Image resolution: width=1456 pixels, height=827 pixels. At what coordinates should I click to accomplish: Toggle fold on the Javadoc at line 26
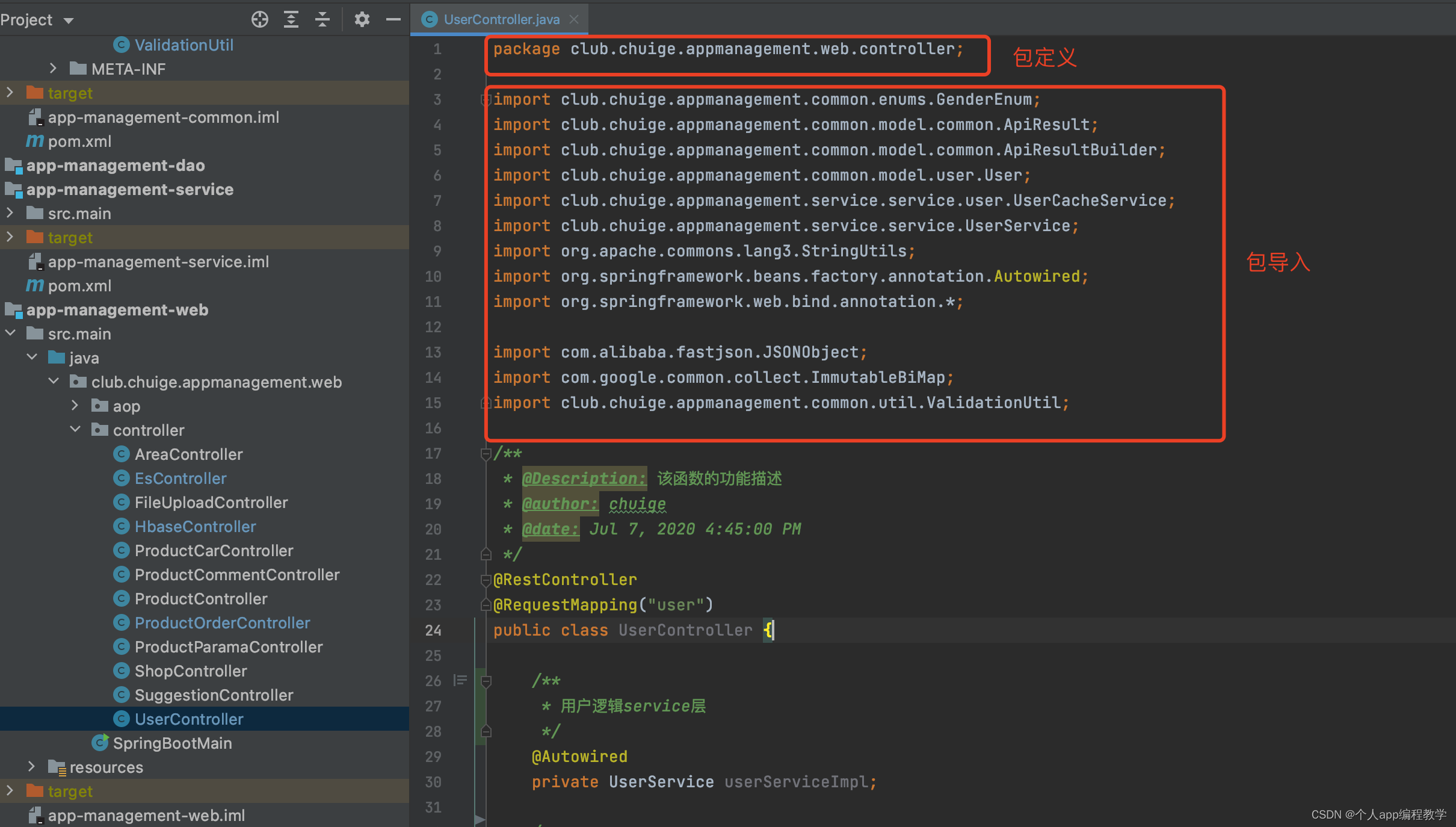pos(486,681)
